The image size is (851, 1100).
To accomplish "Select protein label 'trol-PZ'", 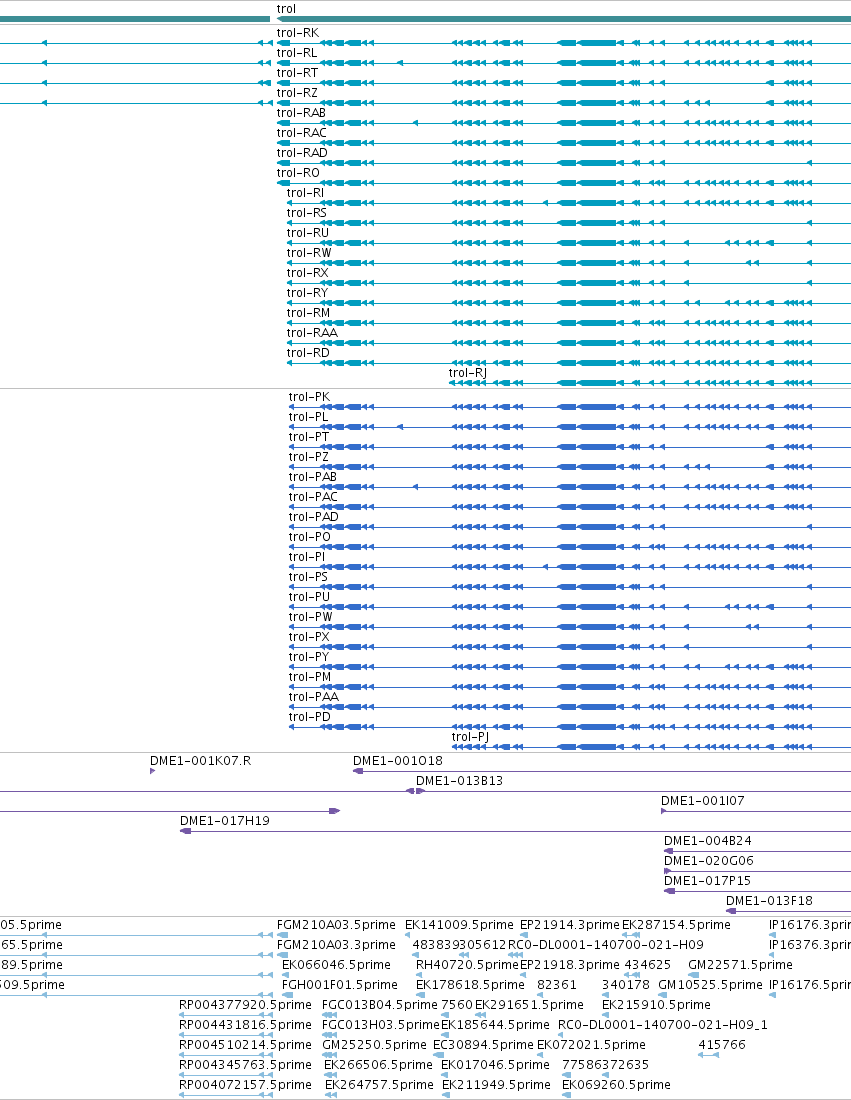I will pyautogui.click(x=308, y=457).
